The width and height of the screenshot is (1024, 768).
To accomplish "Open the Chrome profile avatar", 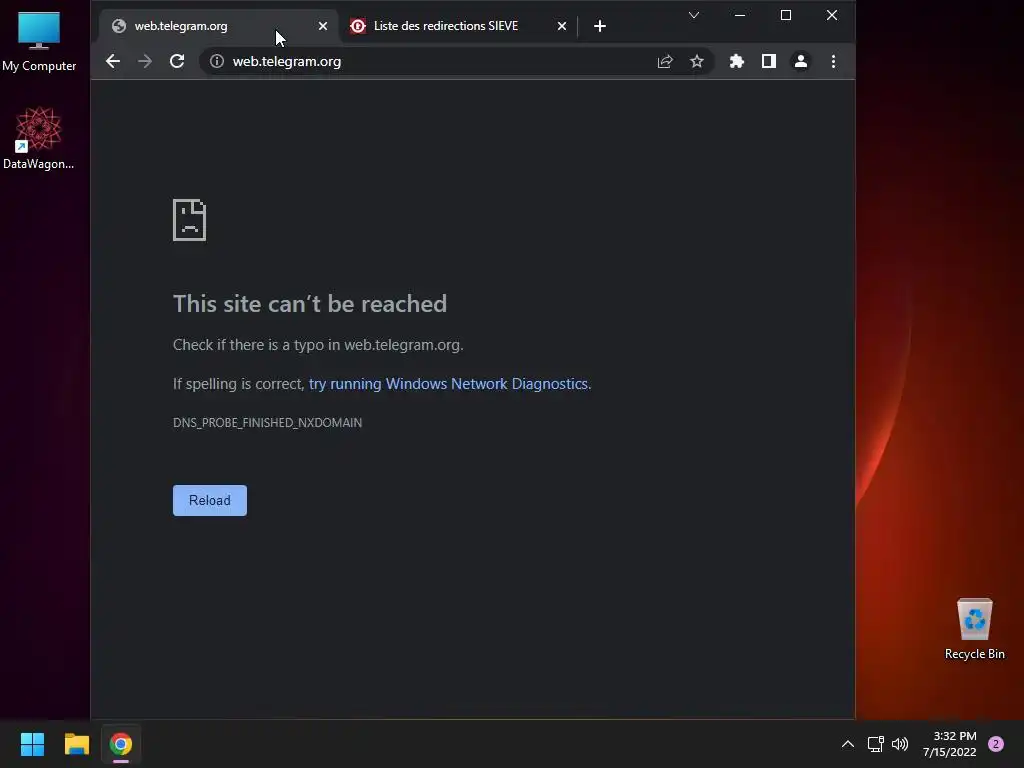I will (801, 61).
